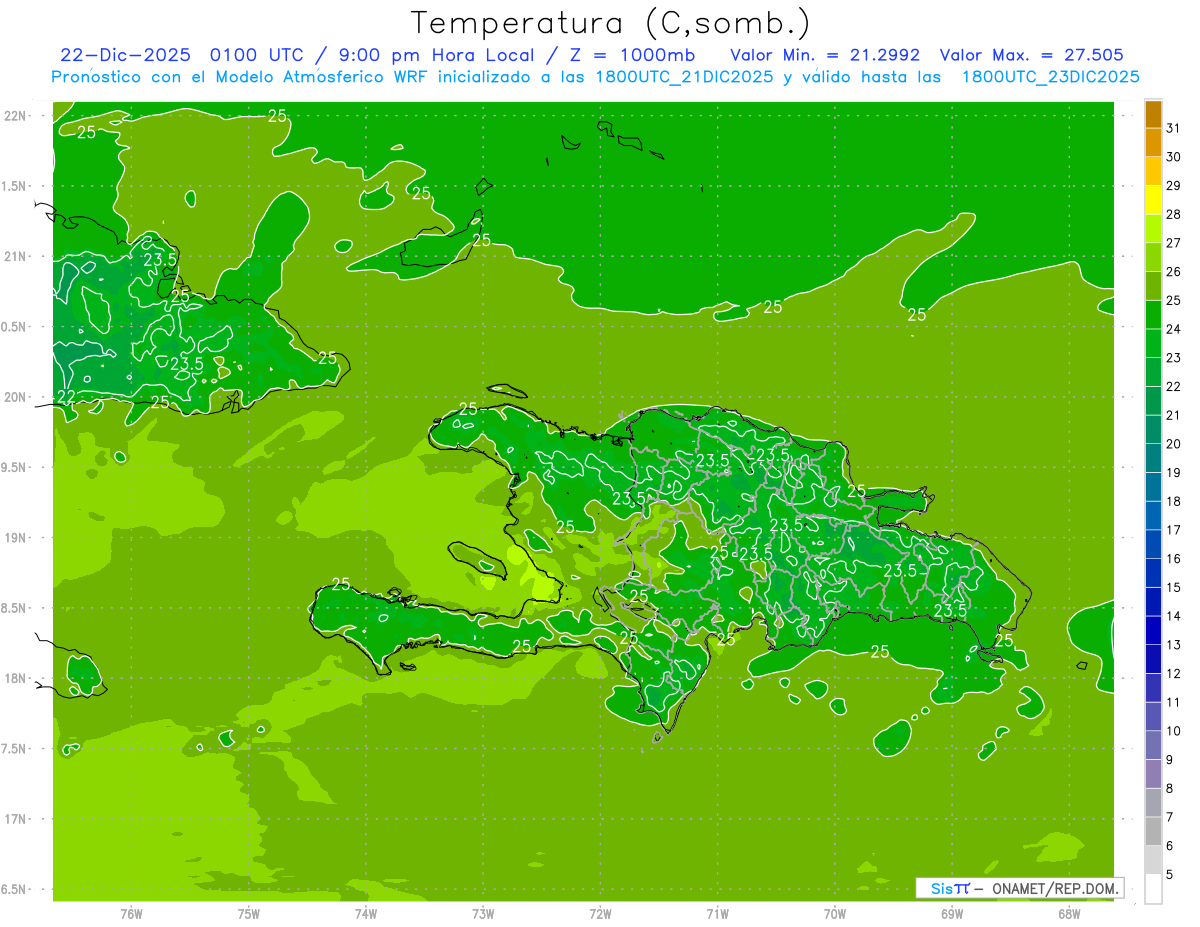This screenshot has height=927, width=1200.
Task: Pick the yellow swatch between 28 and 29
Action: (x=1153, y=200)
